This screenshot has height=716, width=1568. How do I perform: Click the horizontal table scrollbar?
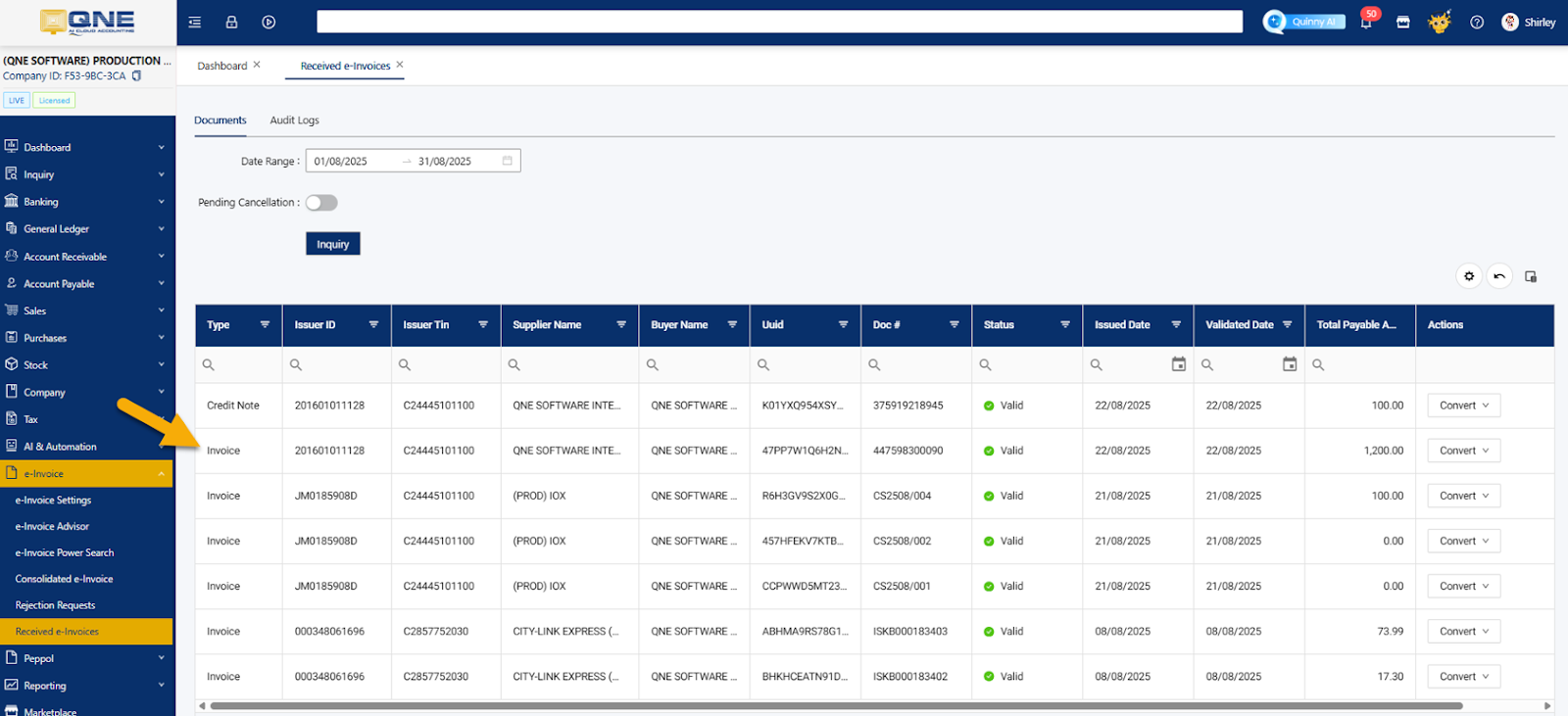tap(837, 705)
